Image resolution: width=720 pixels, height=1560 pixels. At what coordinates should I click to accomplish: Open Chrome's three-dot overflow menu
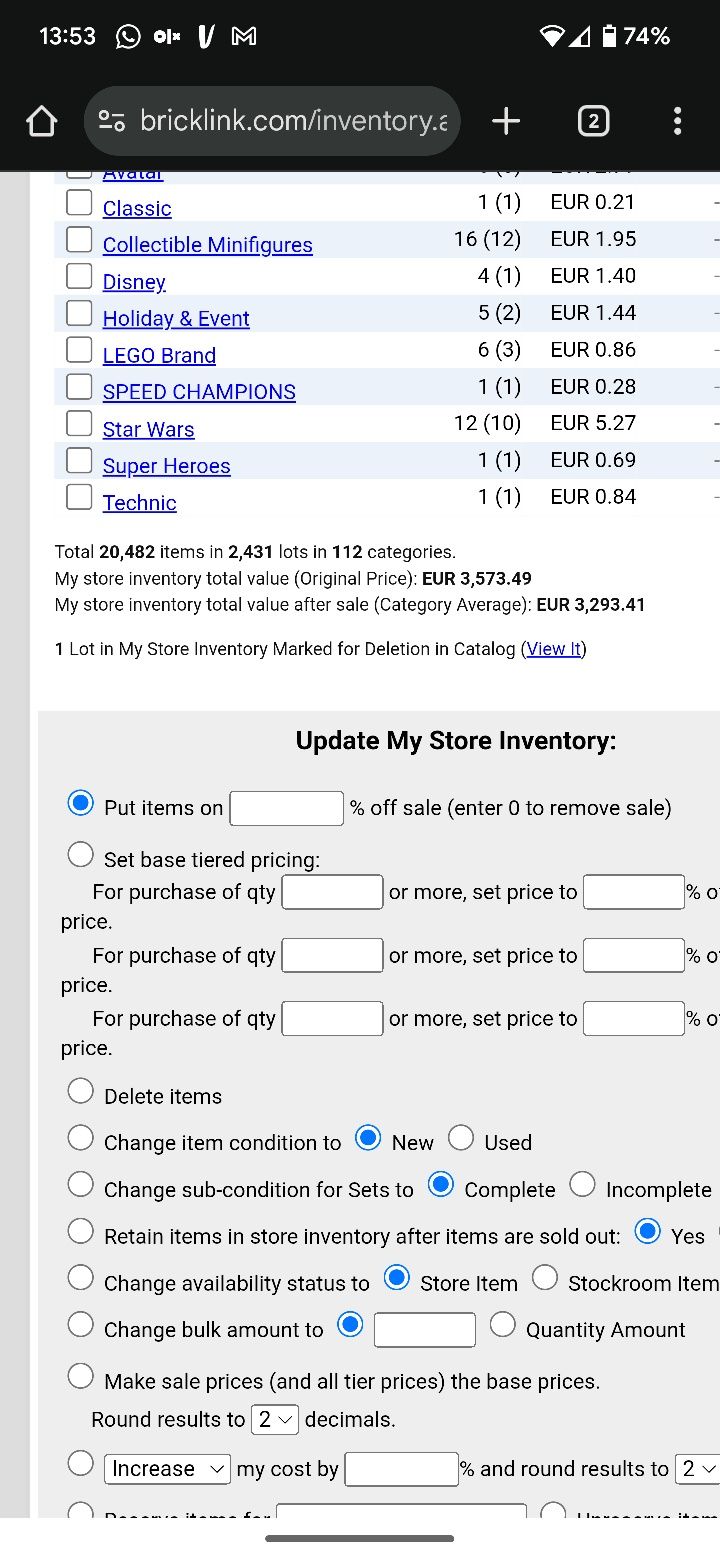click(x=677, y=122)
